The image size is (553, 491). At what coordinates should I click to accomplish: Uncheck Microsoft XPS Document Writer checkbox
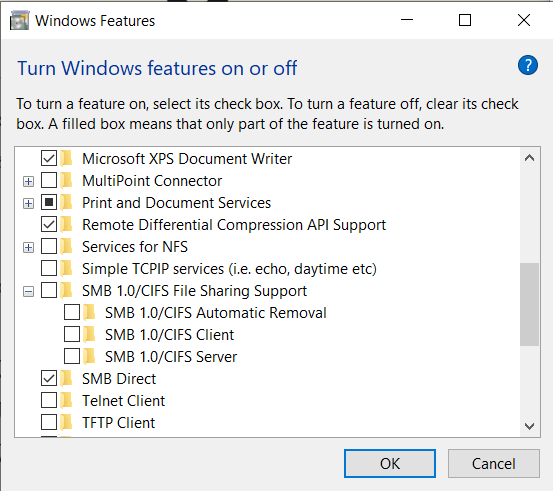[x=49, y=158]
